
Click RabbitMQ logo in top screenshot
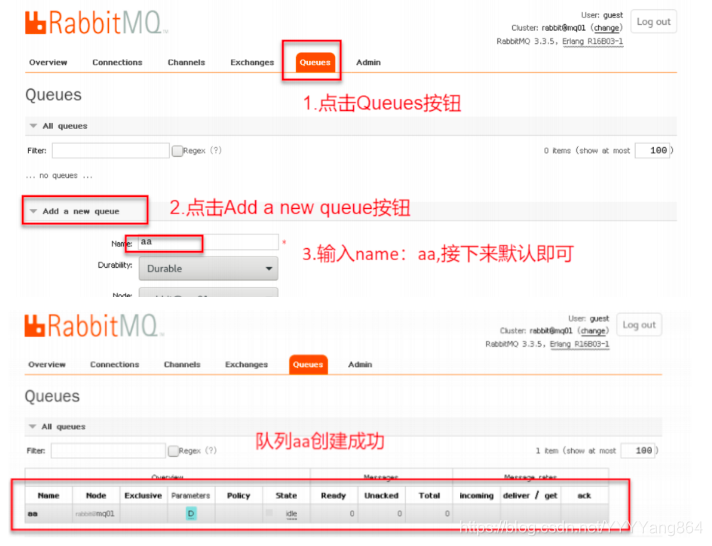(x=96, y=22)
